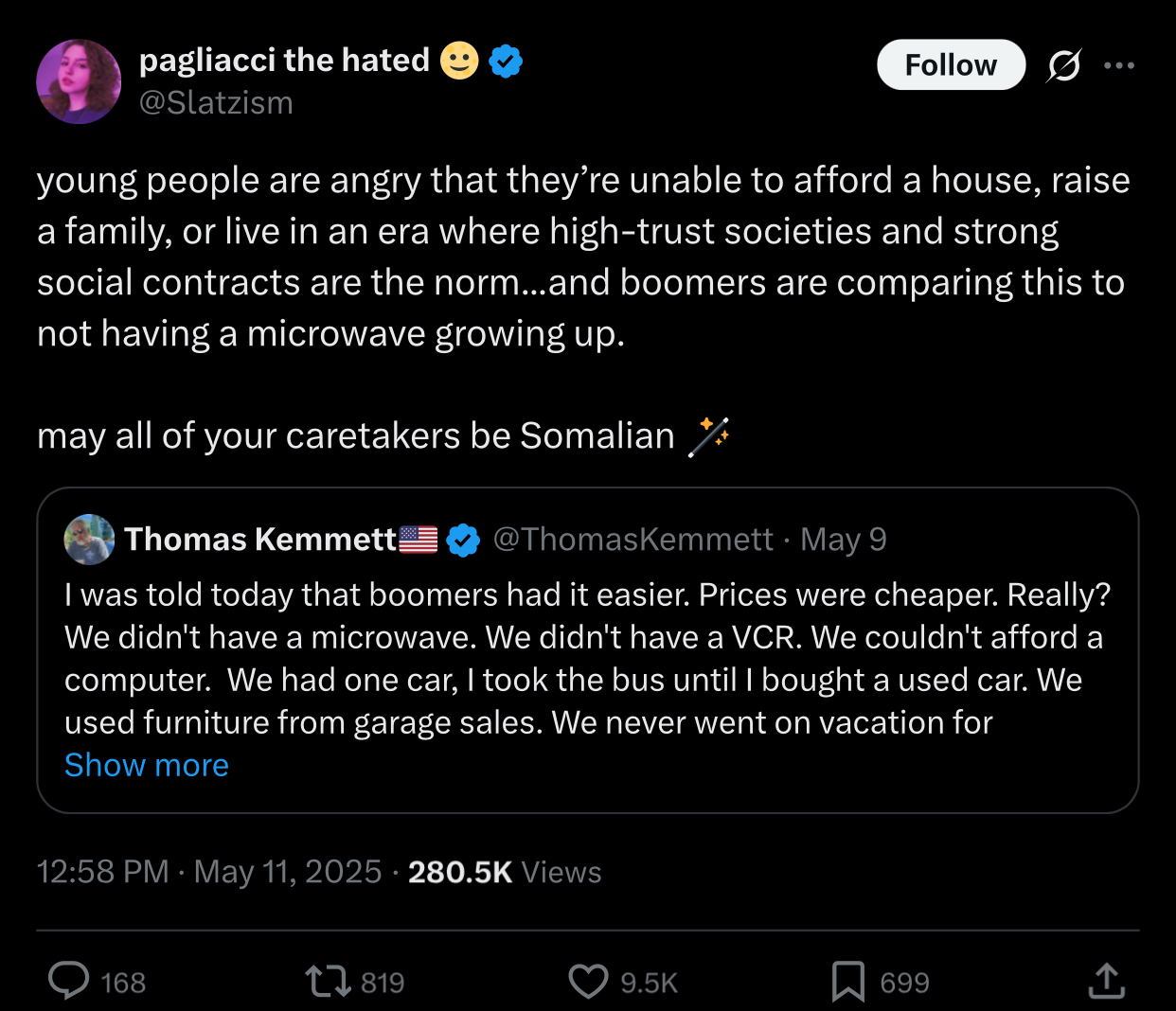
Task: Click the pagliacci the hated display name
Action: point(284,61)
